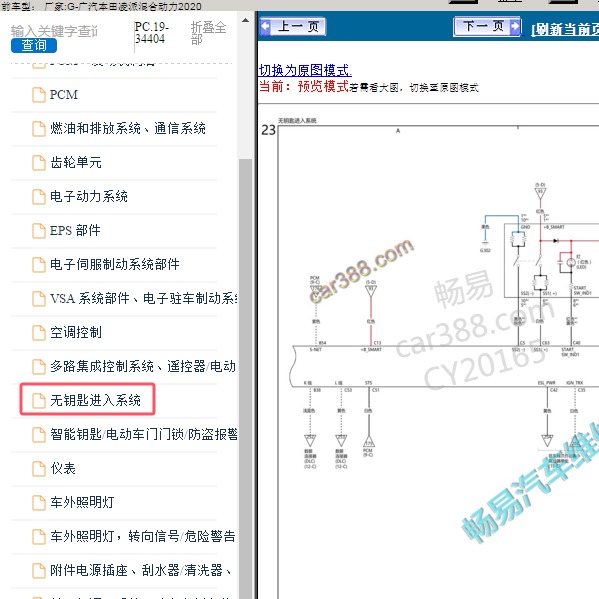Click the document icon beside PCM

point(39,95)
